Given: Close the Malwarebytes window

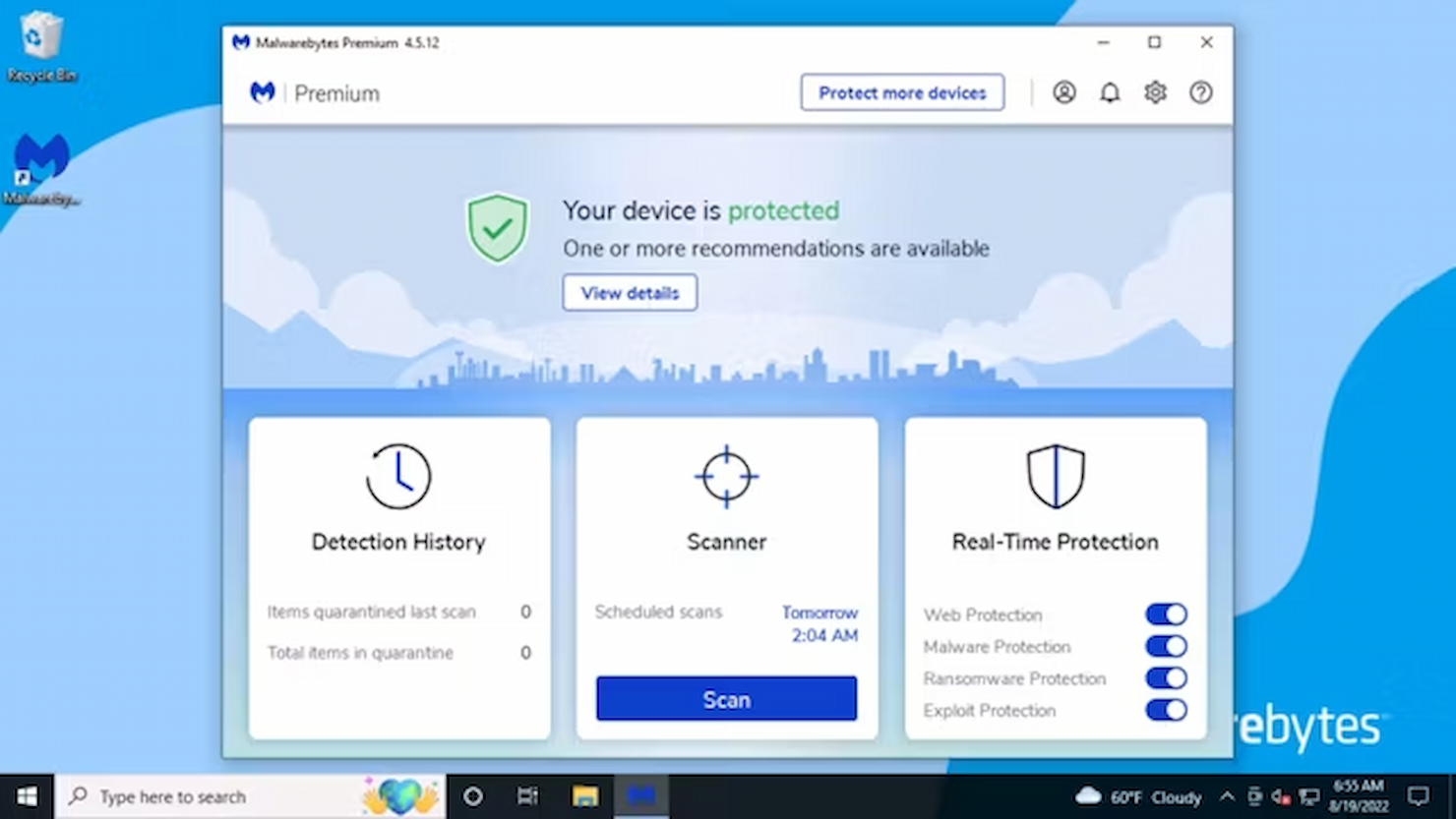Looking at the screenshot, I should coord(1206,42).
